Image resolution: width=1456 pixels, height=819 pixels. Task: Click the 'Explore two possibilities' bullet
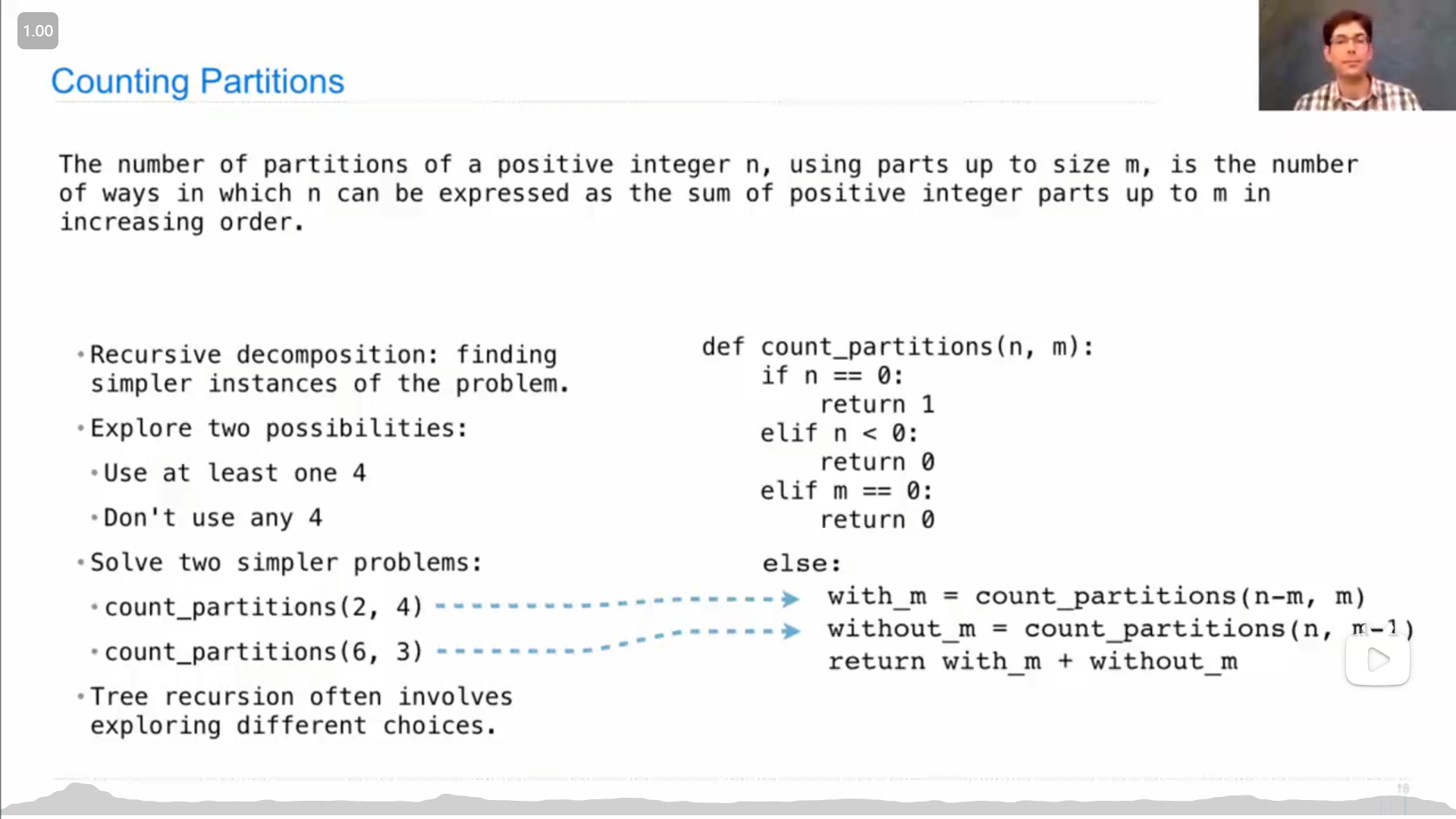(278, 428)
